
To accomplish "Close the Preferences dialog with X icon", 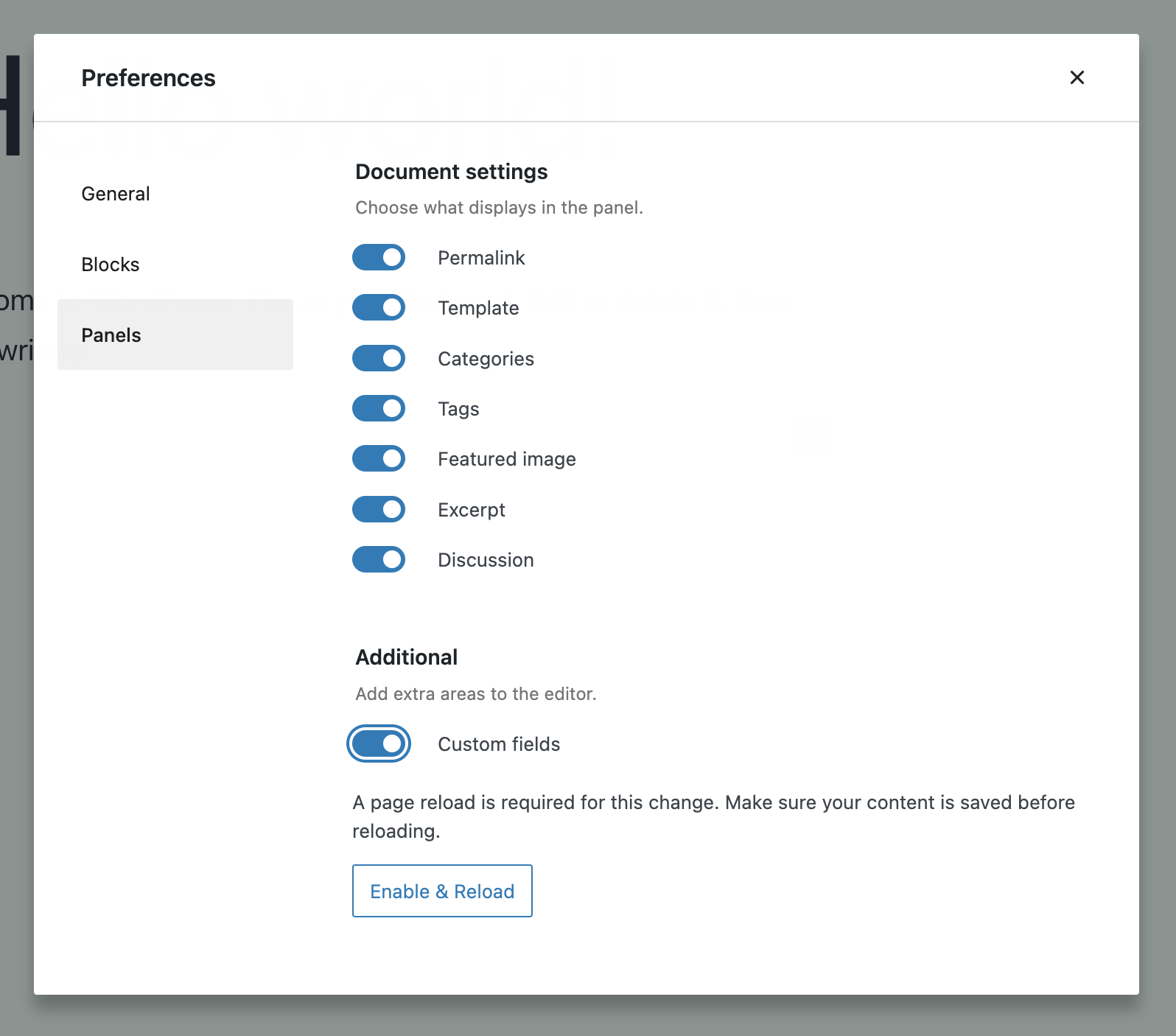I will tap(1077, 77).
